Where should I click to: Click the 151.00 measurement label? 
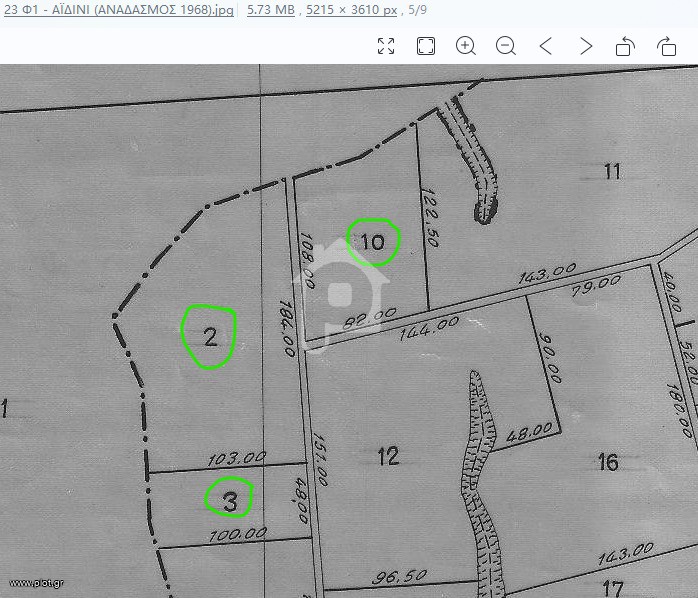pyautogui.click(x=321, y=459)
